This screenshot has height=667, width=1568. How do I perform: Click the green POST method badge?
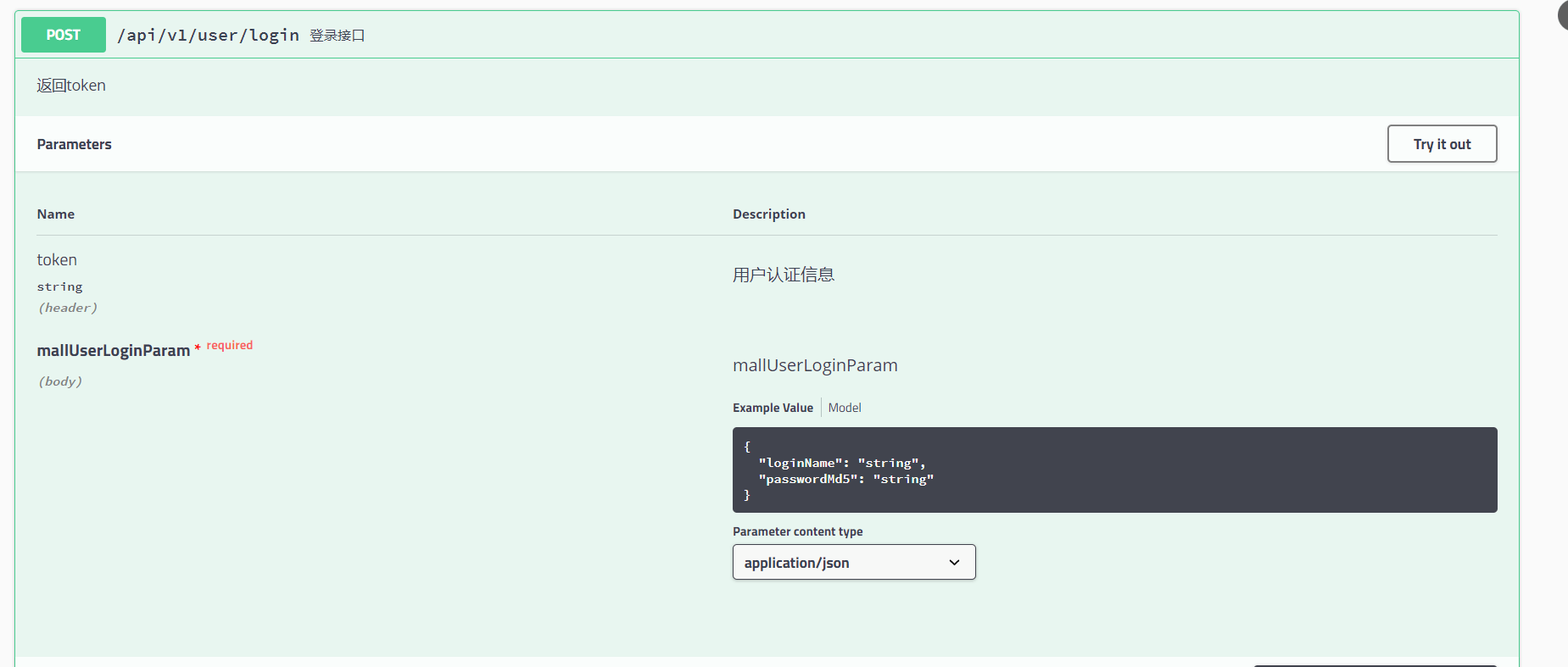tap(64, 35)
